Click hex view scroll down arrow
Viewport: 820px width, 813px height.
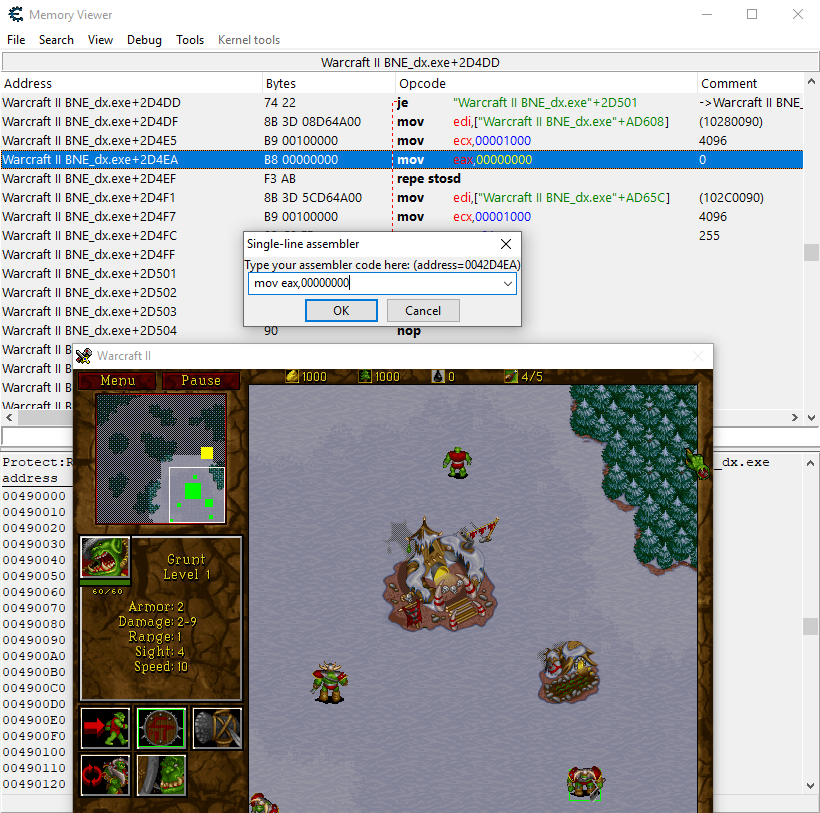pyautogui.click(x=810, y=785)
